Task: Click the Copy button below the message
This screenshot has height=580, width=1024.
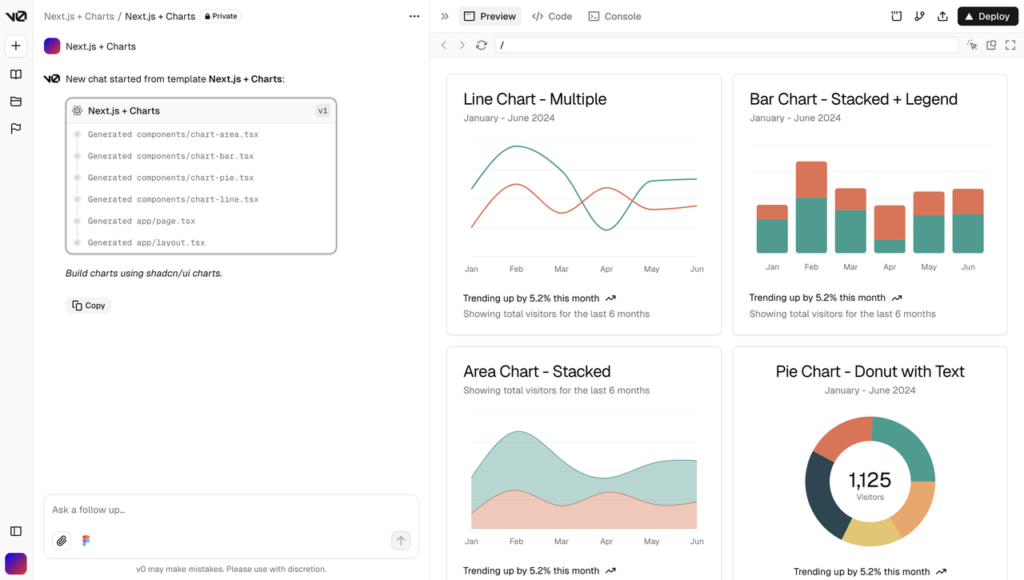Action: coord(88,305)
